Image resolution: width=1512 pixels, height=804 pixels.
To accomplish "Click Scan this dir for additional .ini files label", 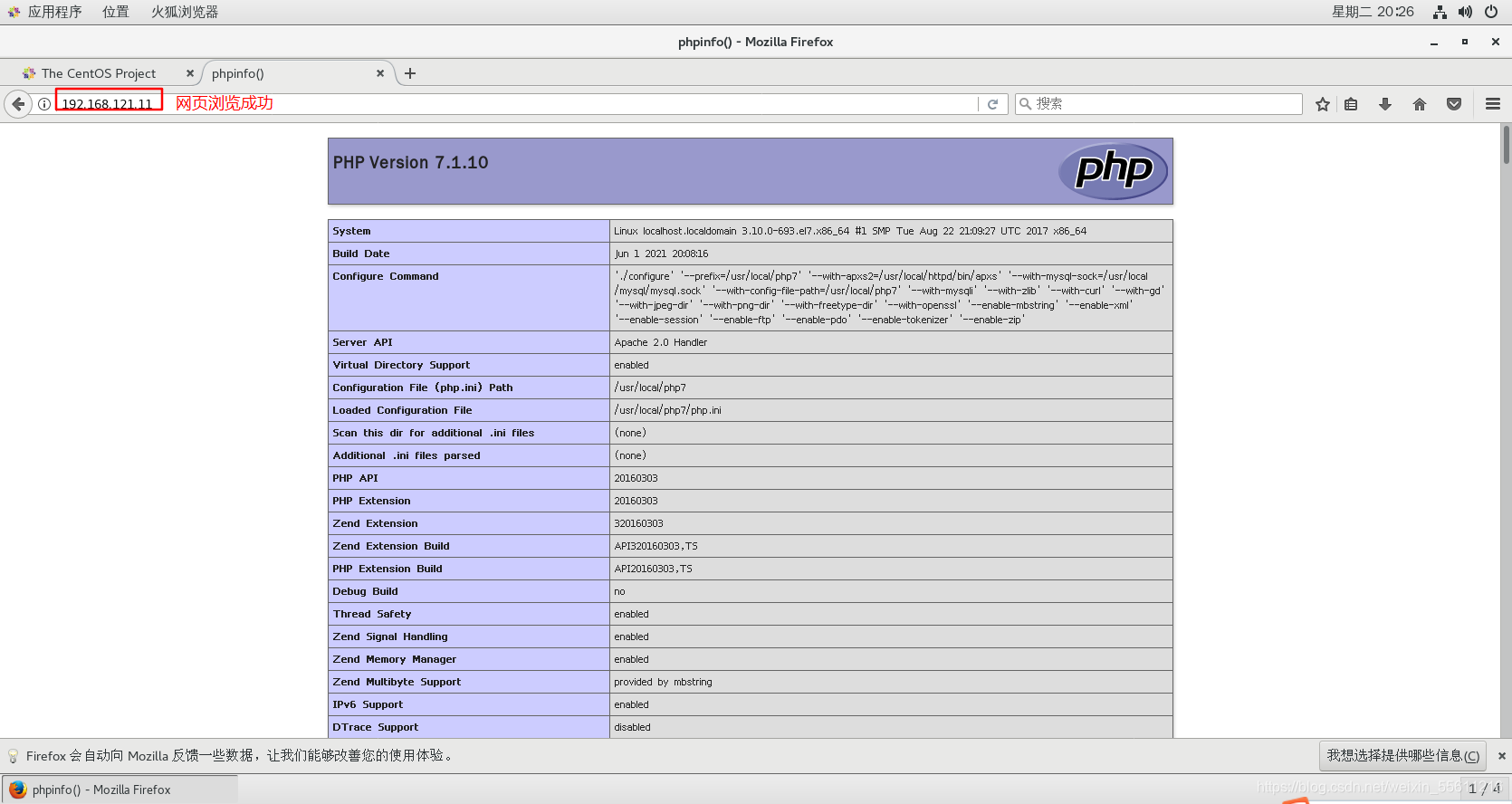I will click(434, 433).
